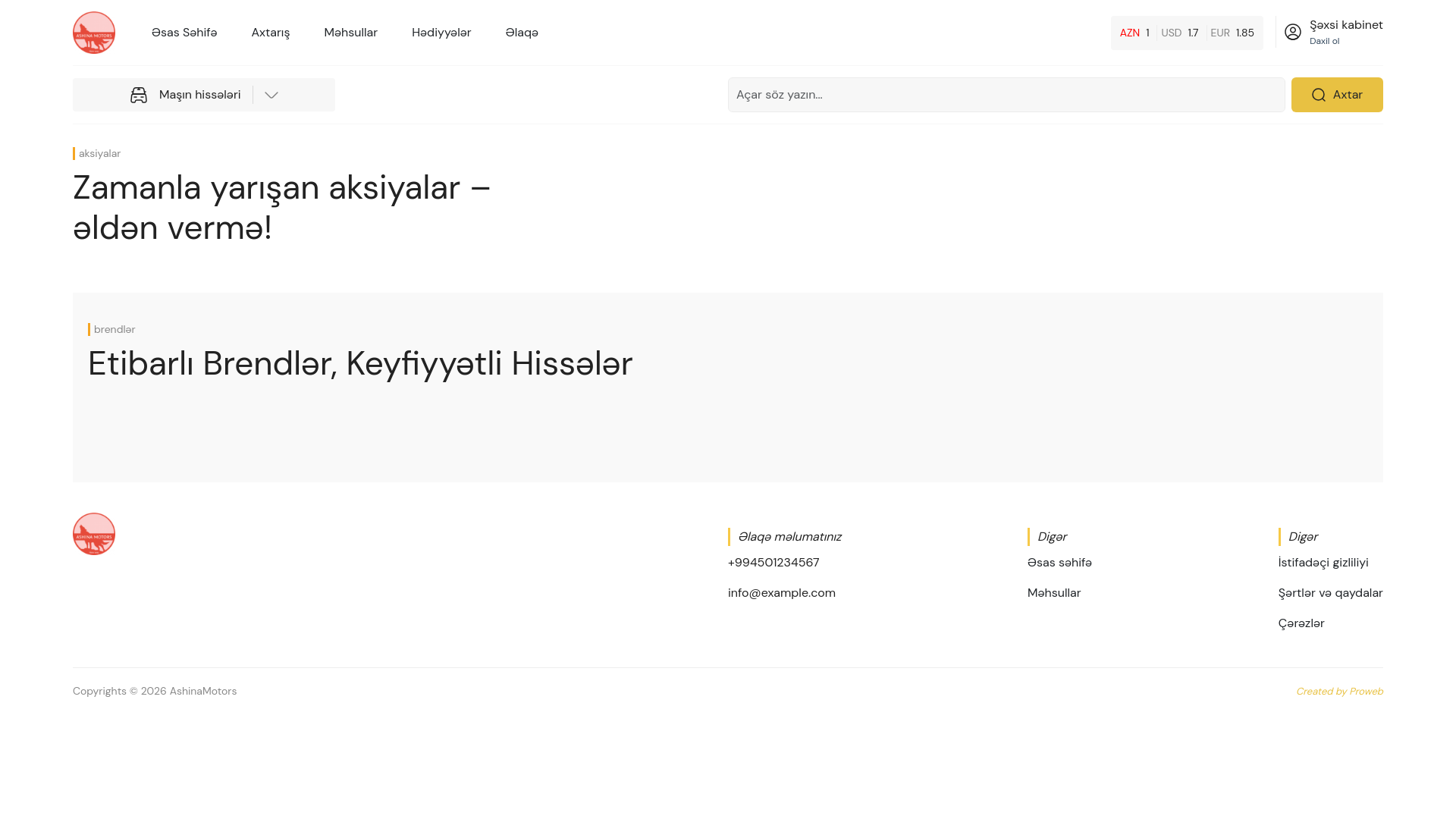Switch currency to EUR
The height and width of the screenshot is (819, 1456).
pos(1232,33)
